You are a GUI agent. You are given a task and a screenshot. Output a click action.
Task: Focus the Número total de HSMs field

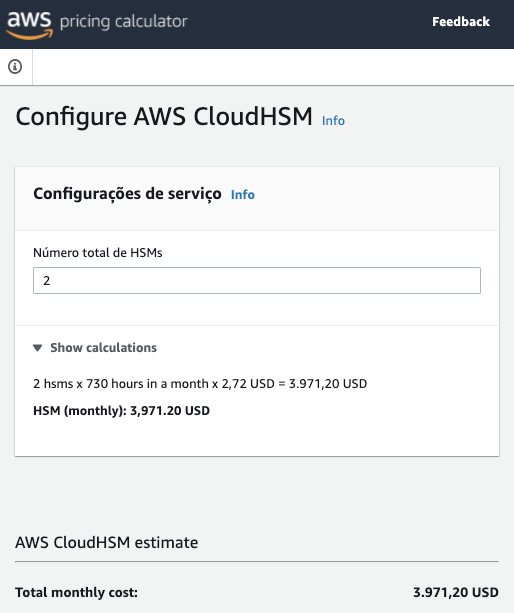257,280
